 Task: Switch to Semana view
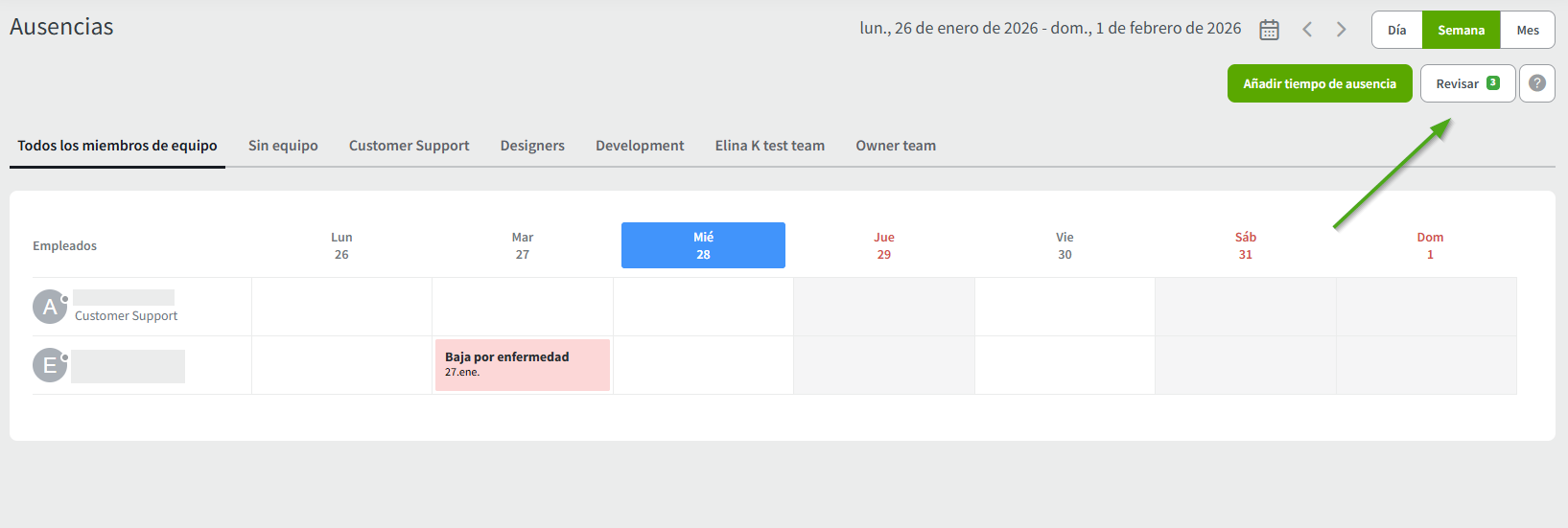click(1461, 30)
